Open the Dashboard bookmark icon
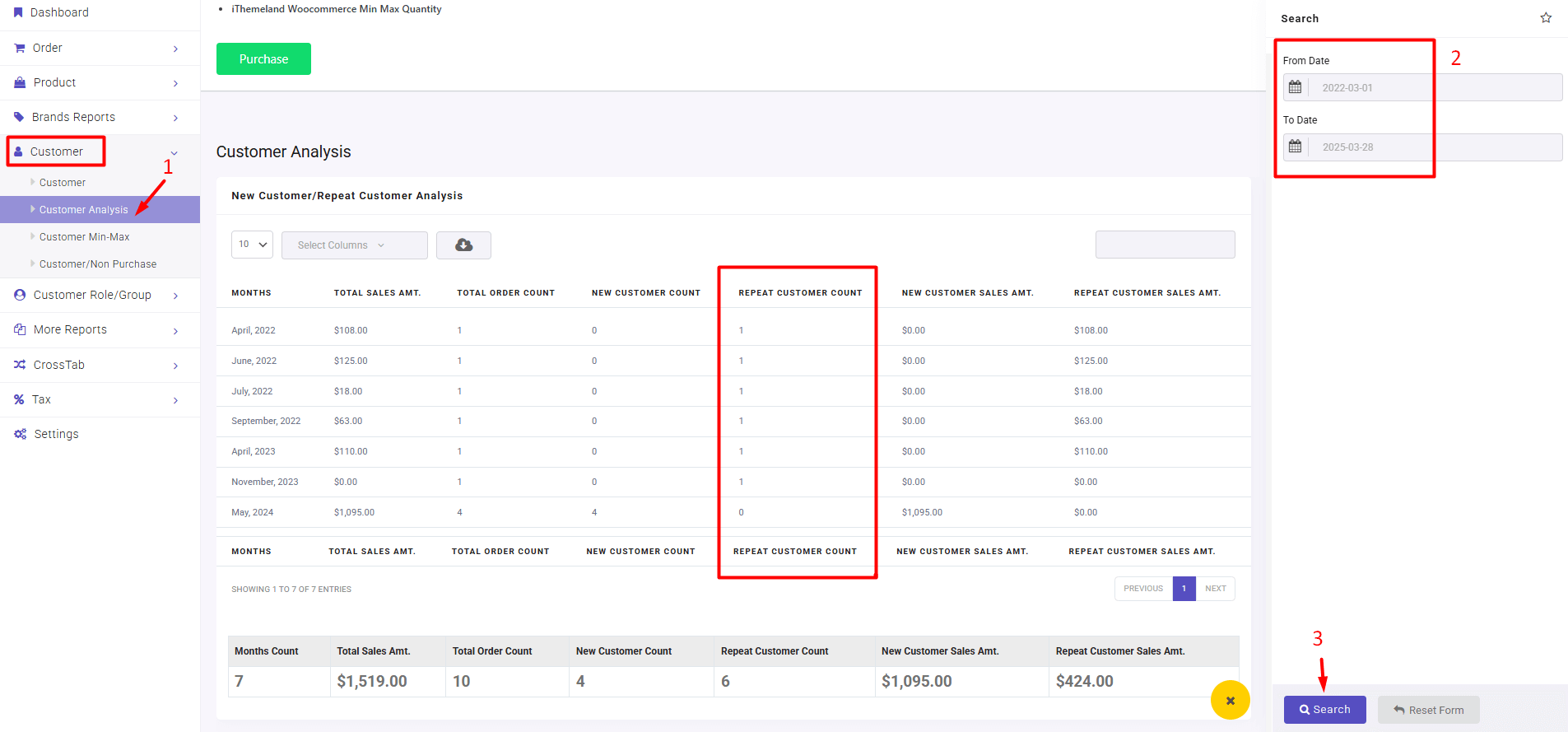Image resolution: width=1568 pixels, height=732 pixels. [x=18, y=12]
